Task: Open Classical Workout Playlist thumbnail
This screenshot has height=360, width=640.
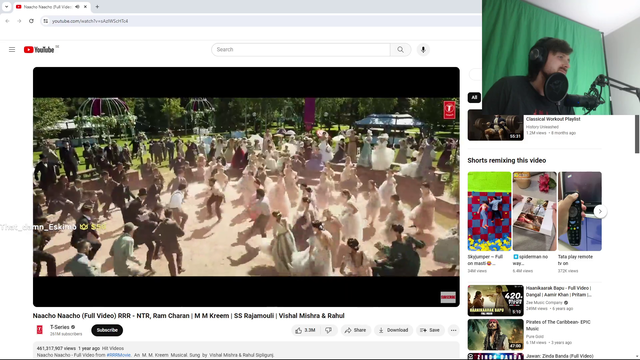Action: click(x=495, y=127)
